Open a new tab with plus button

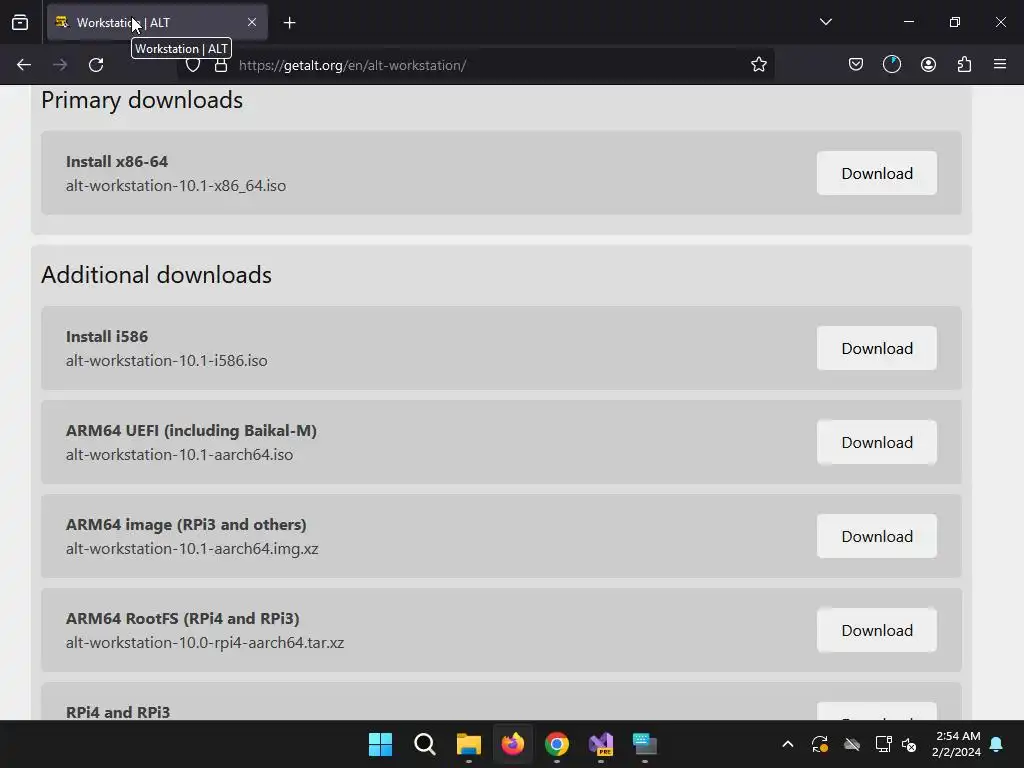pyautogui.click(x=289, y=23)
